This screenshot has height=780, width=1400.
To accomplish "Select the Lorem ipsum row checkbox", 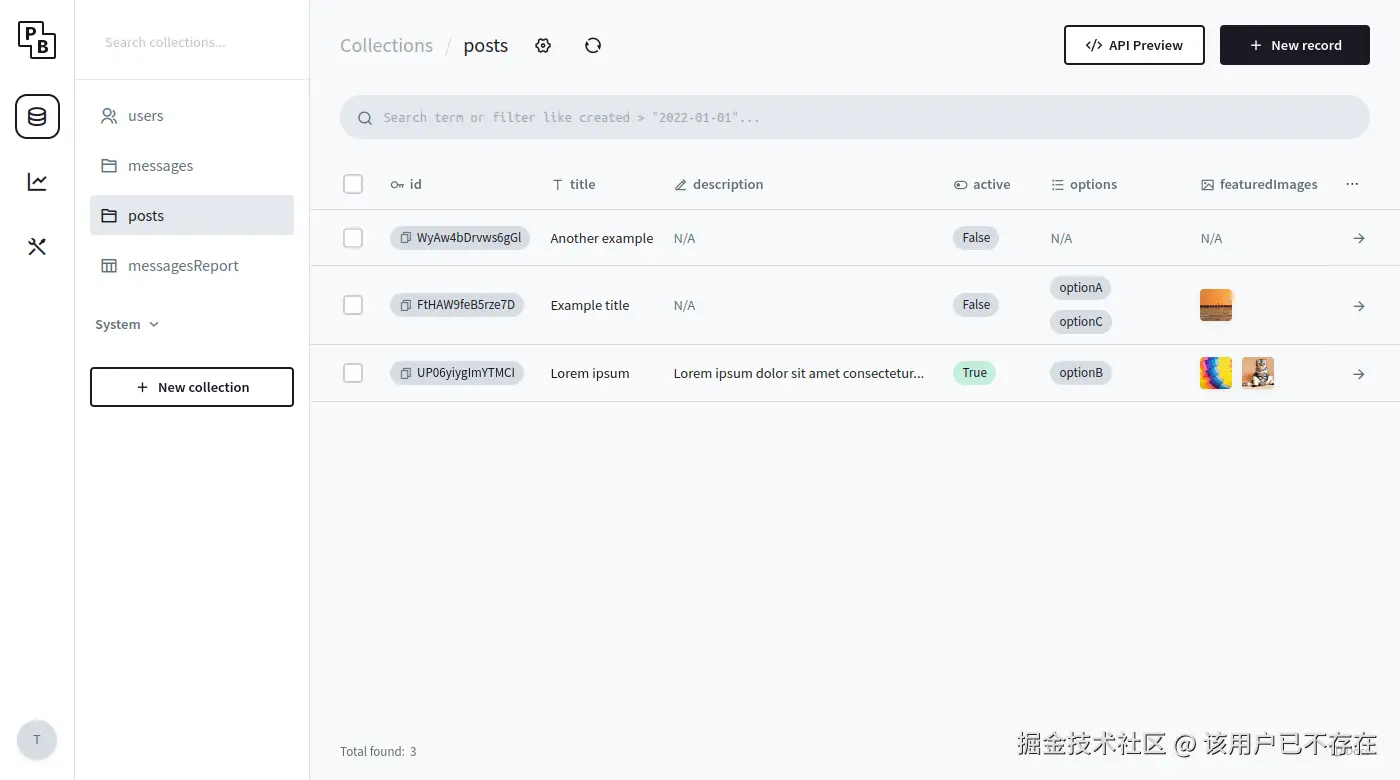I will pyautogui.click(x=353, y=373).
